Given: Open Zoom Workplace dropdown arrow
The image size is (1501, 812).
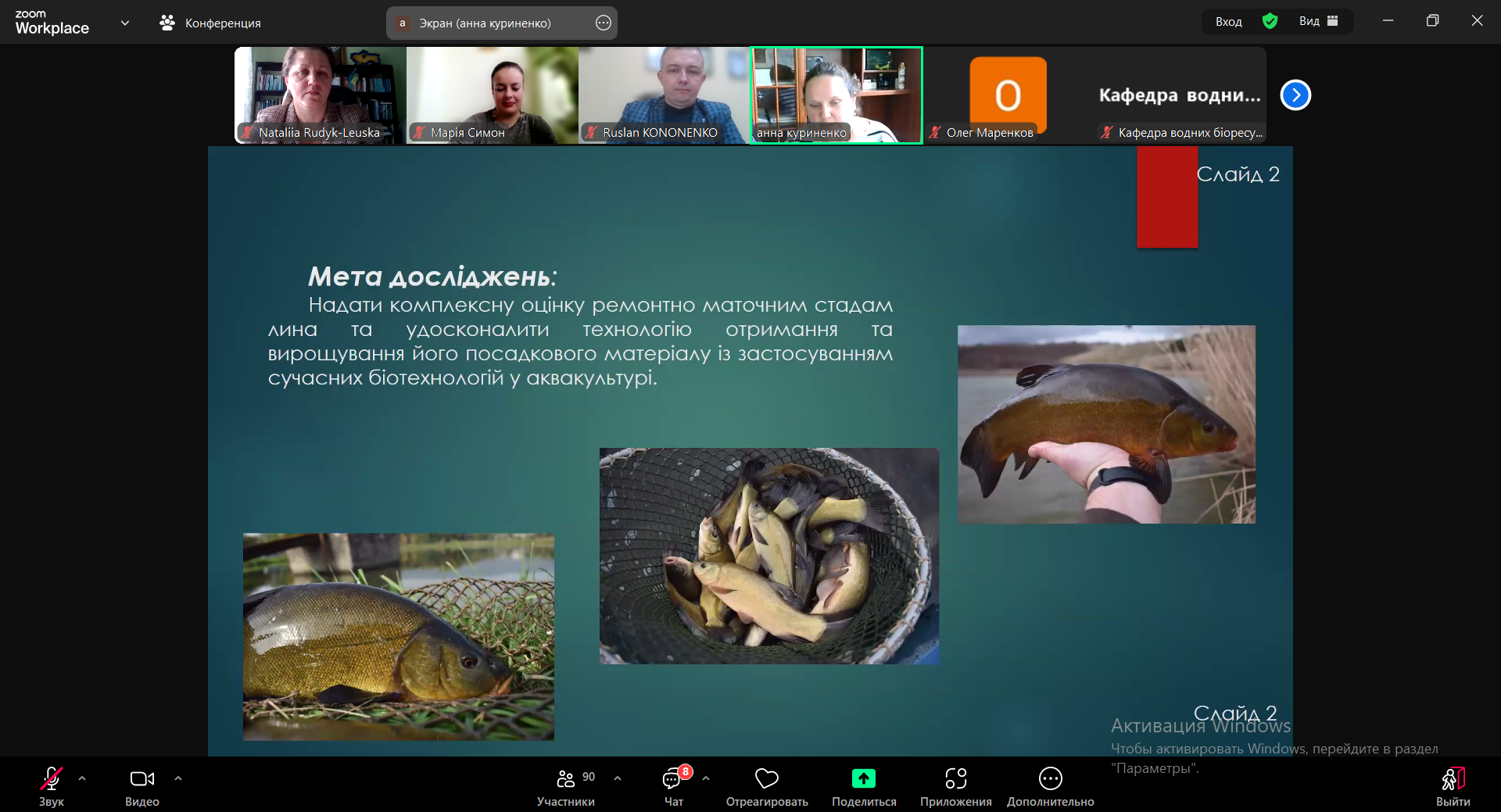Looking at the screenshot, I should click(125, 23).
